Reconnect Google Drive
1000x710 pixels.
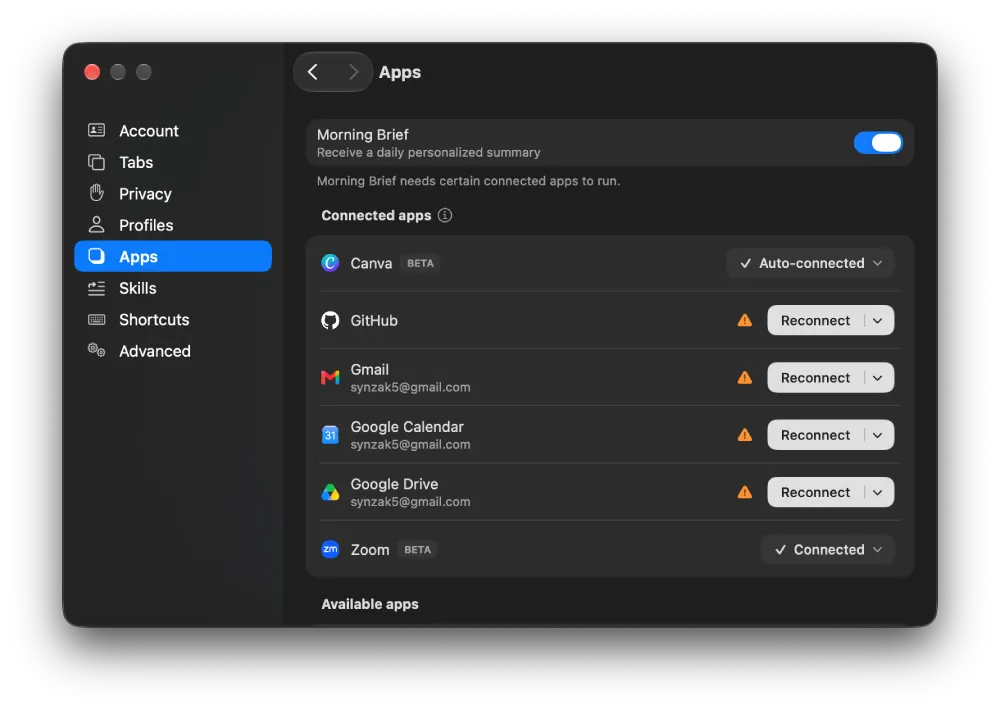tap(815, 492)
